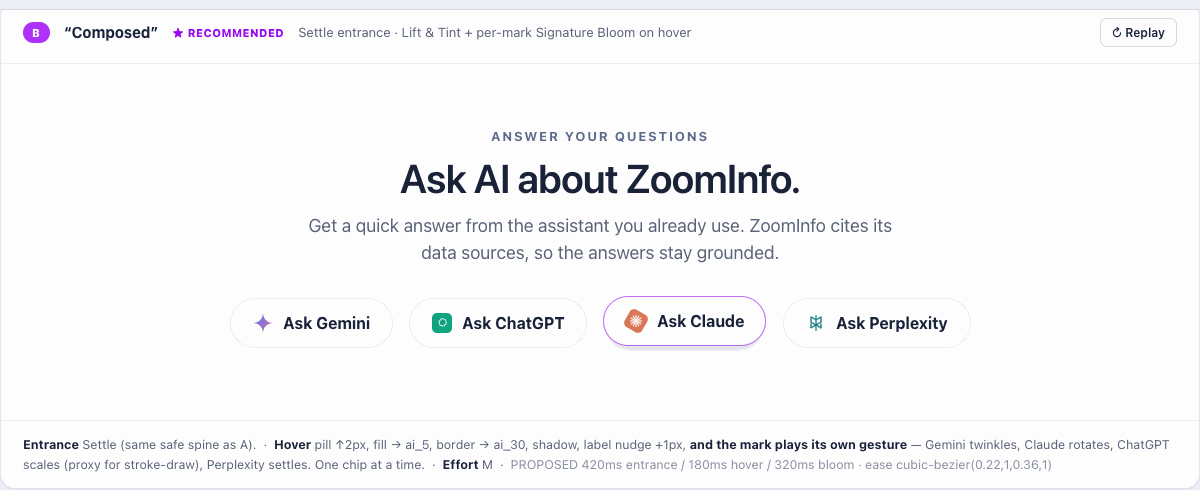Click the Ask AI about ZoomInfo heading
1200x490 pixels.
click(x=600, y=180)
